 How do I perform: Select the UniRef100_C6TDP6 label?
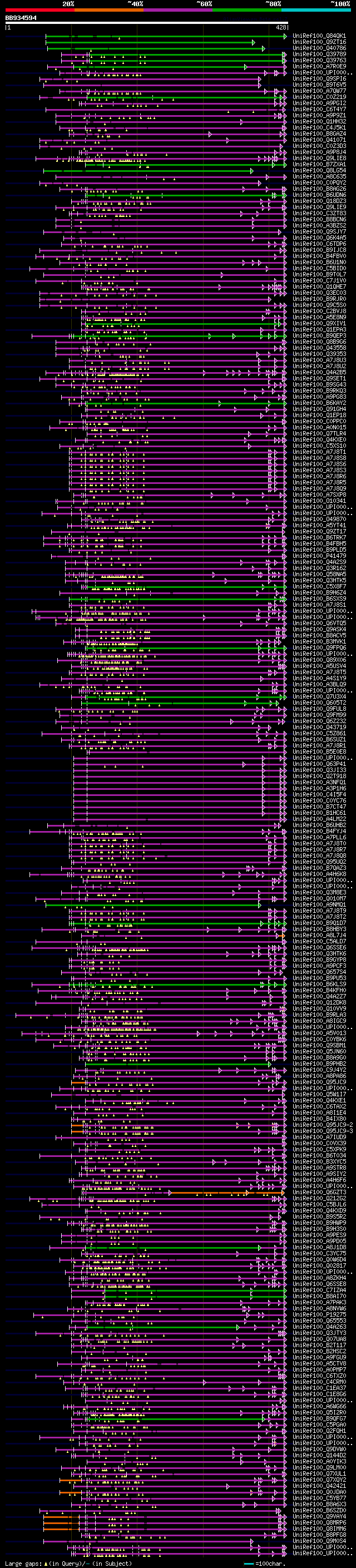319,244
